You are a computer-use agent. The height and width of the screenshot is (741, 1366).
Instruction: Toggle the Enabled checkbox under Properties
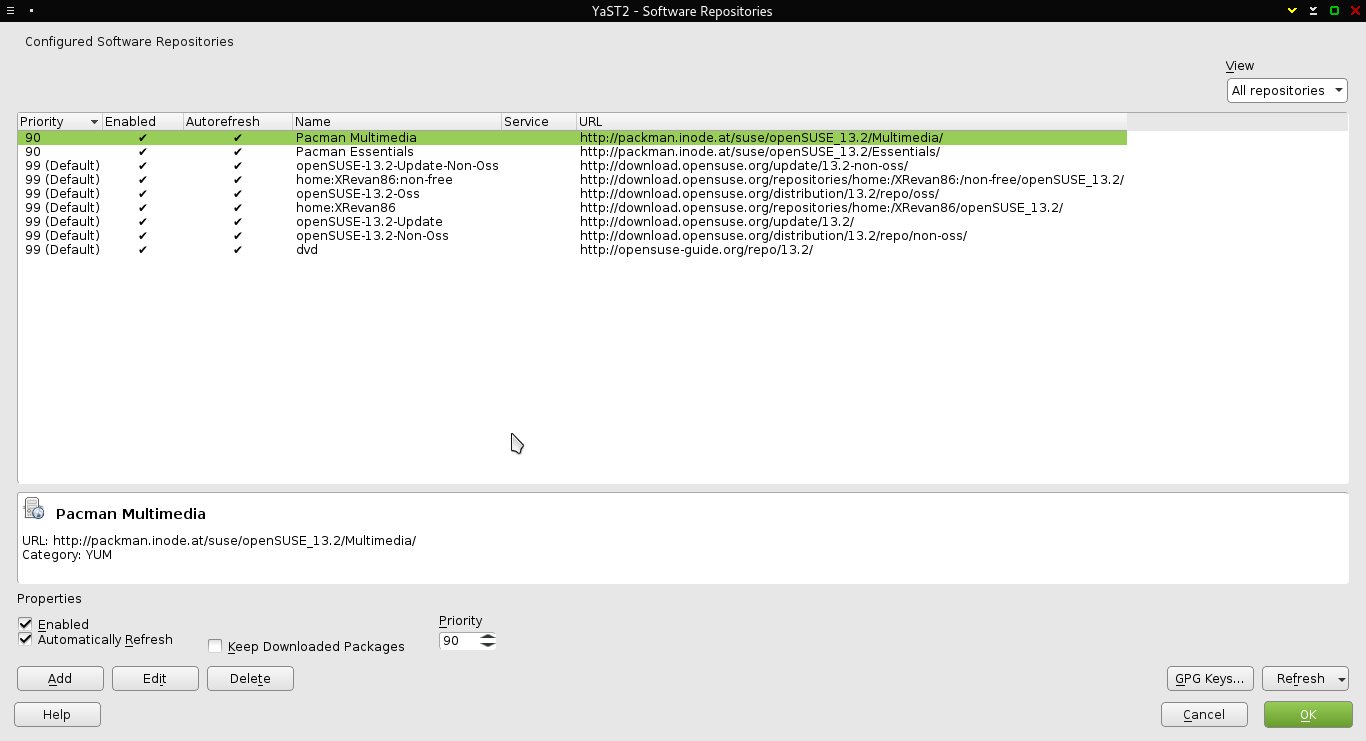[x=25, y=624]
